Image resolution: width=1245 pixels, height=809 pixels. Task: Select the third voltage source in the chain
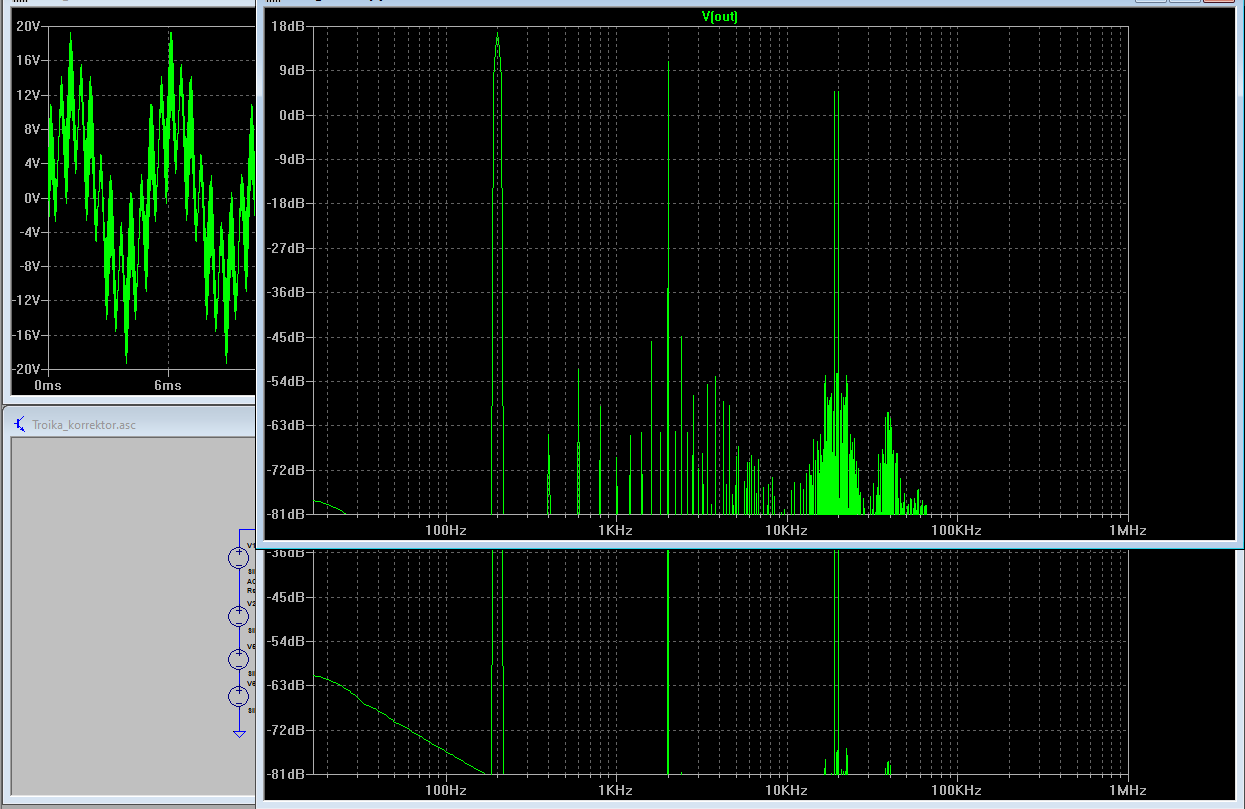click(239, 658)
